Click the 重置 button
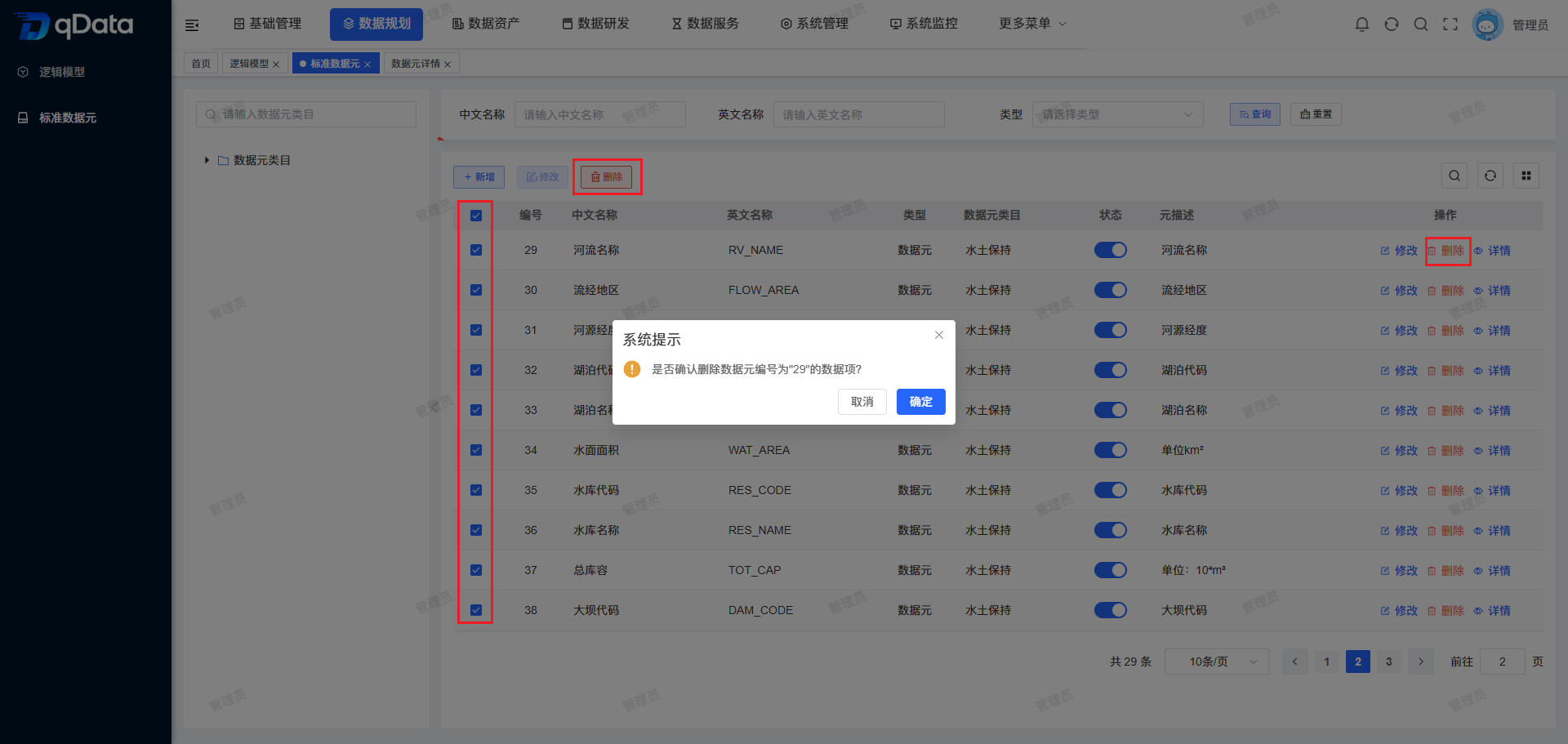The width and height of the screenshot is (1568, 744). [x=1316, y=114]
